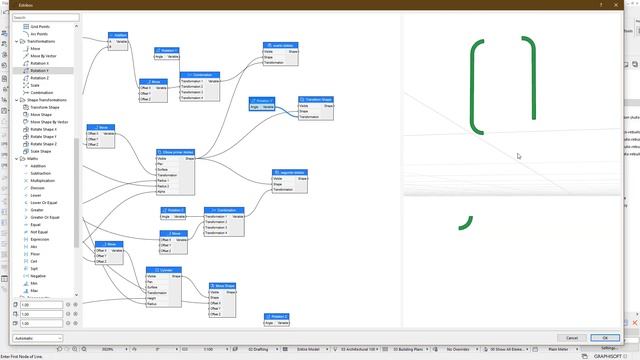Image resolution: width=640 pixels, height=360 pixels.
Task: Click the first 1.00 value field
Action: (x=41, y=305)
